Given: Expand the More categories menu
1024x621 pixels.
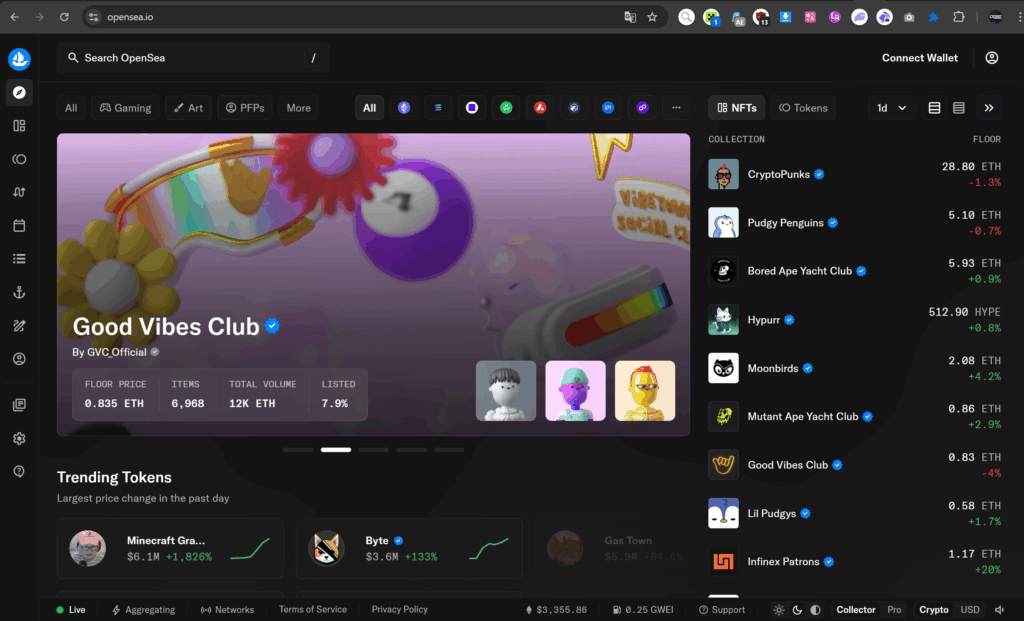Looking at the screenshot, I should click(x=298, y=108).
